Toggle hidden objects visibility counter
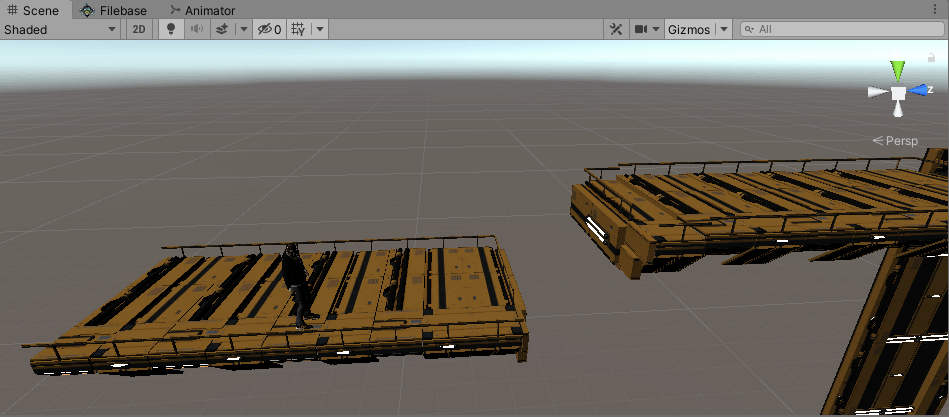The height and width of the screenshot is (417, 949). coord(269,29)
